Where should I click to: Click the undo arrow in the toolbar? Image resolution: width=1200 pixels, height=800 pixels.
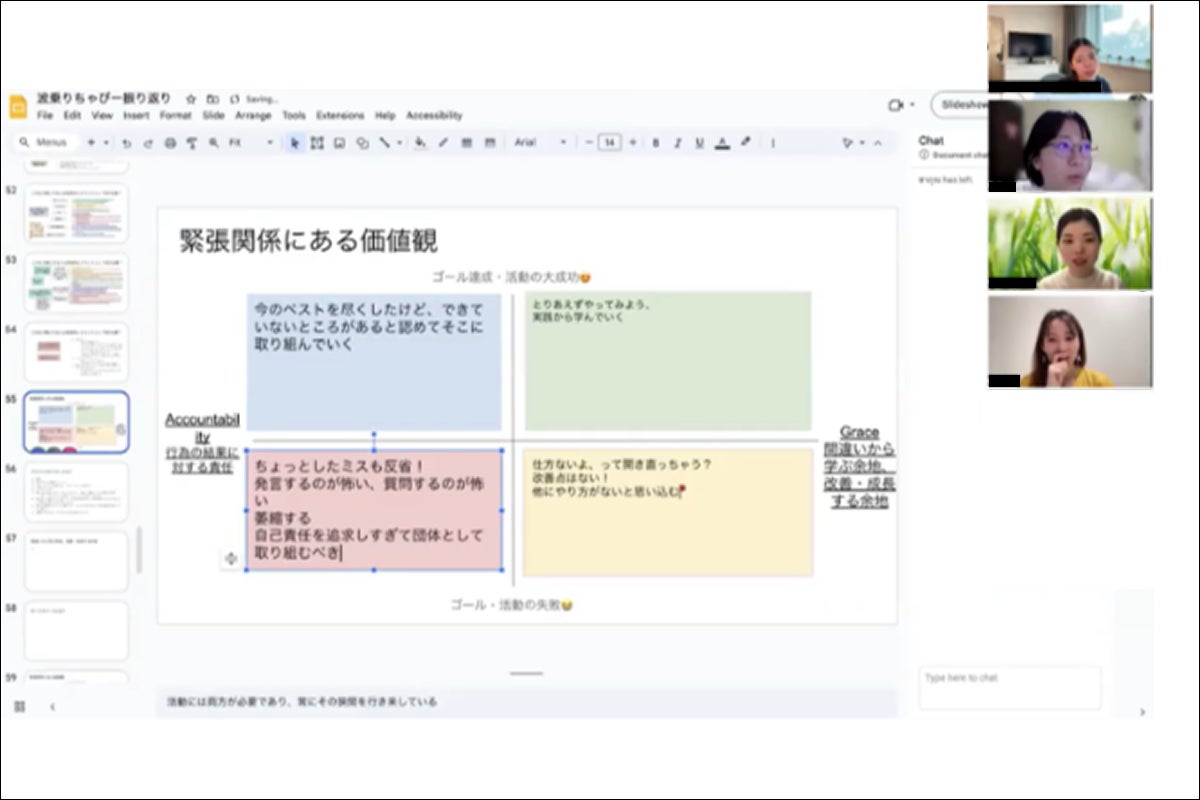pos(127,143)
